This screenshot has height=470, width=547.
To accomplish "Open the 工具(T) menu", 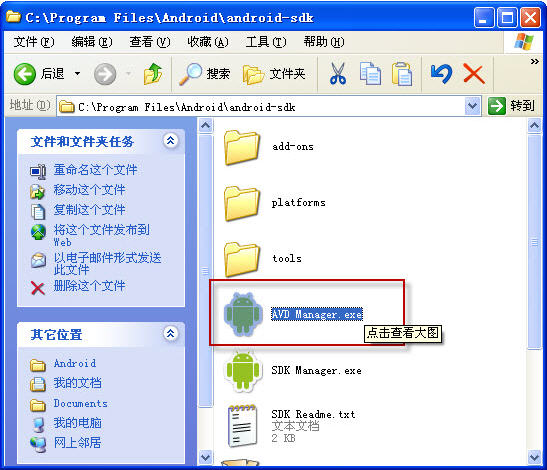I will point(266,42).
